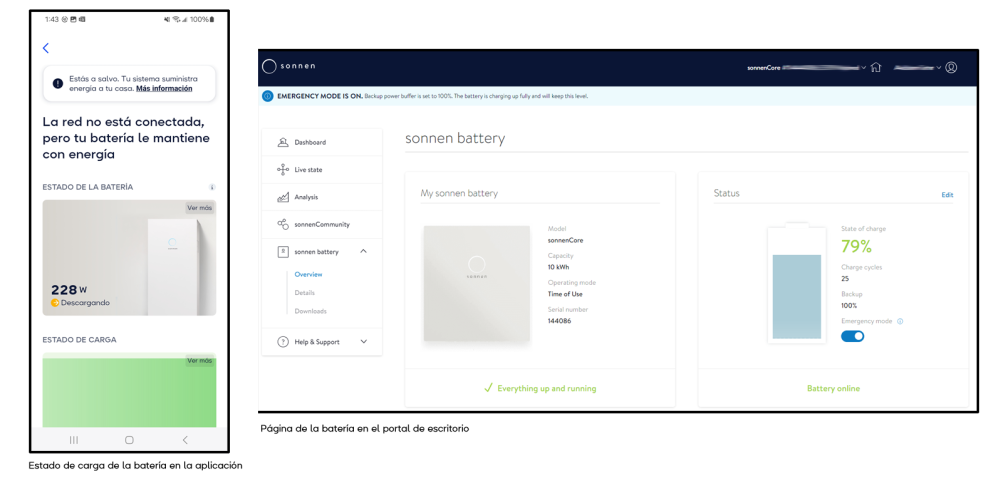Click the home icon in the portal header
Screen dimensions: 1008x481
876,67
